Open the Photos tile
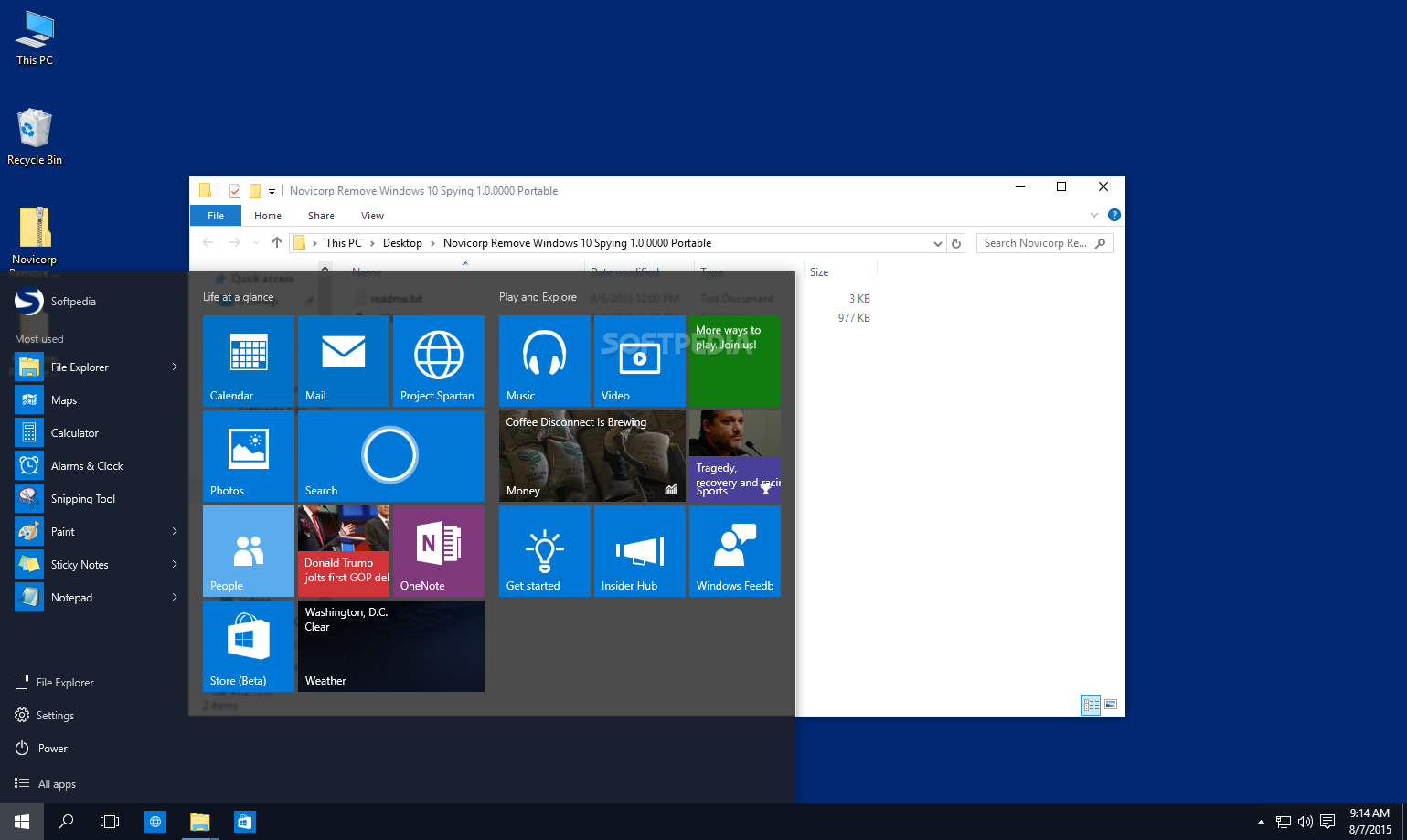Image resolution: width=1407 pixels, height=840 pixels. (x=249, y=456)
